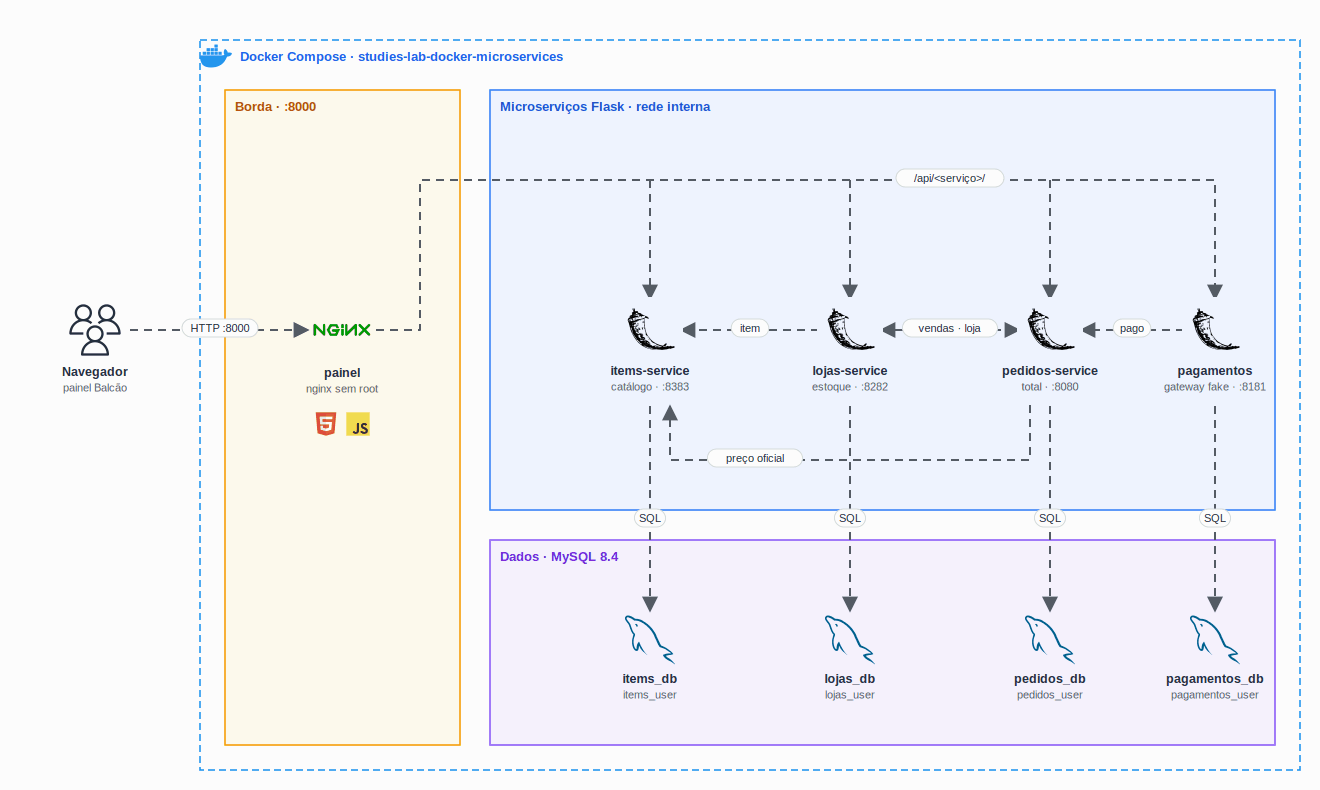
Task: Click the 'Dados · MySQL 8.4' title
Action: [x=559, y=557]
